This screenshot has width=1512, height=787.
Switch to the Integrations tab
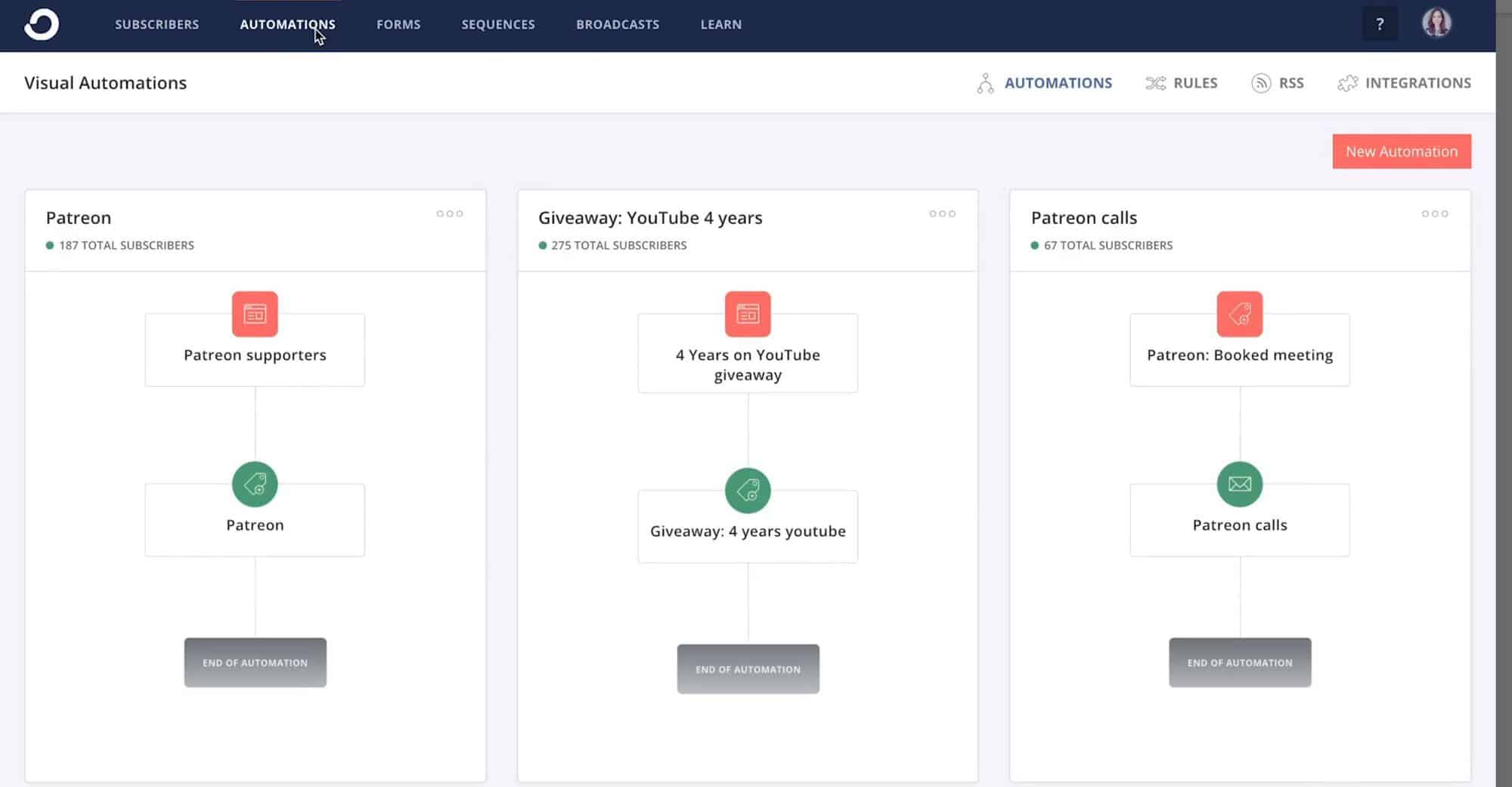coord(1405,83)
